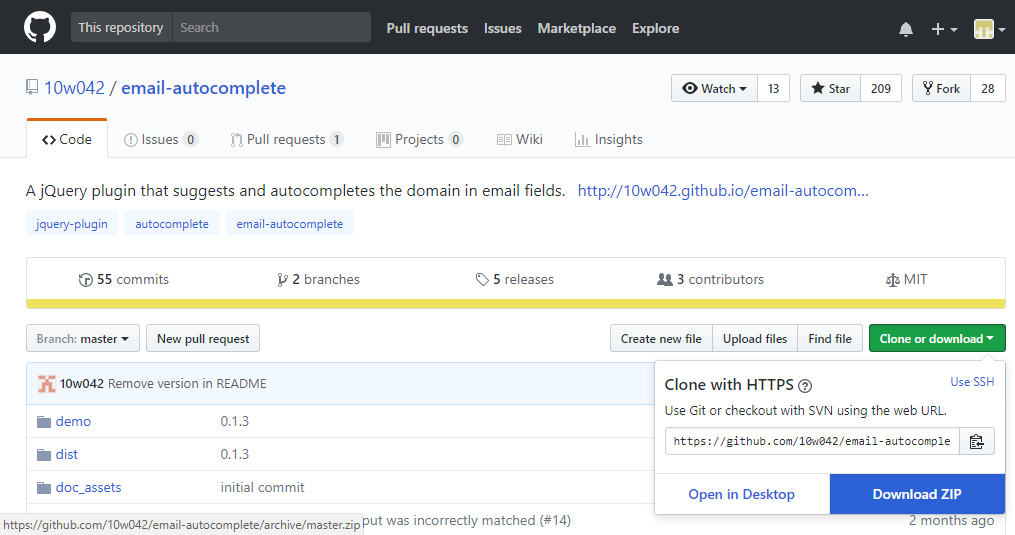Click Issues in top navigation

pyautogui.click(x=502, y=28)
